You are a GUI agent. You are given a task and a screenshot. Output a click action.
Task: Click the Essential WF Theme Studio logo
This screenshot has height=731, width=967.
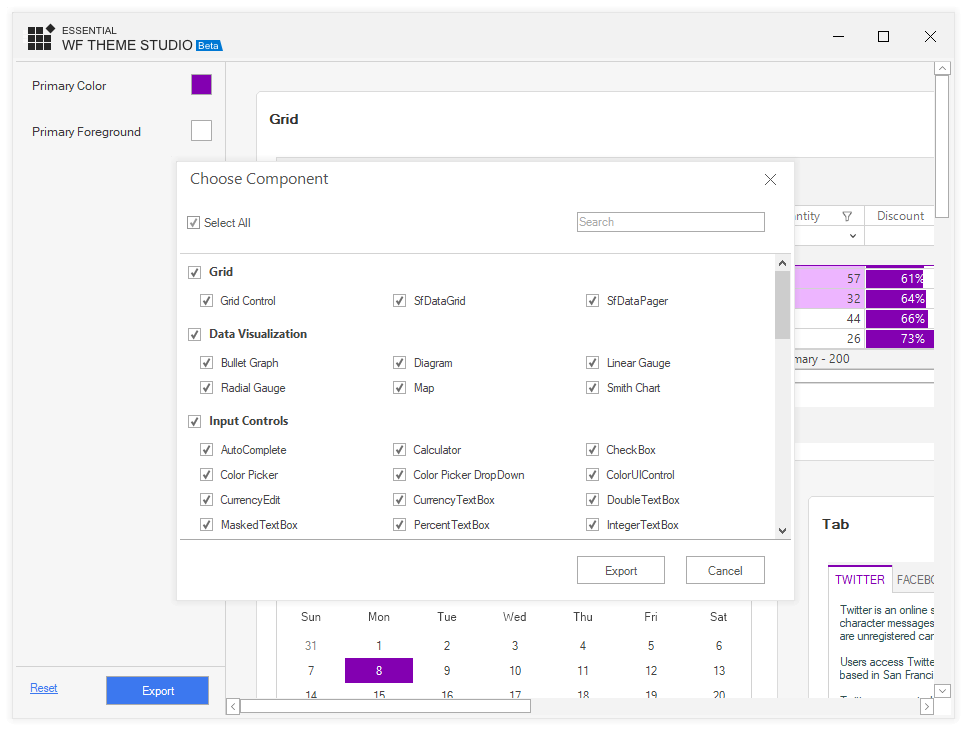(x=41, y=38)
